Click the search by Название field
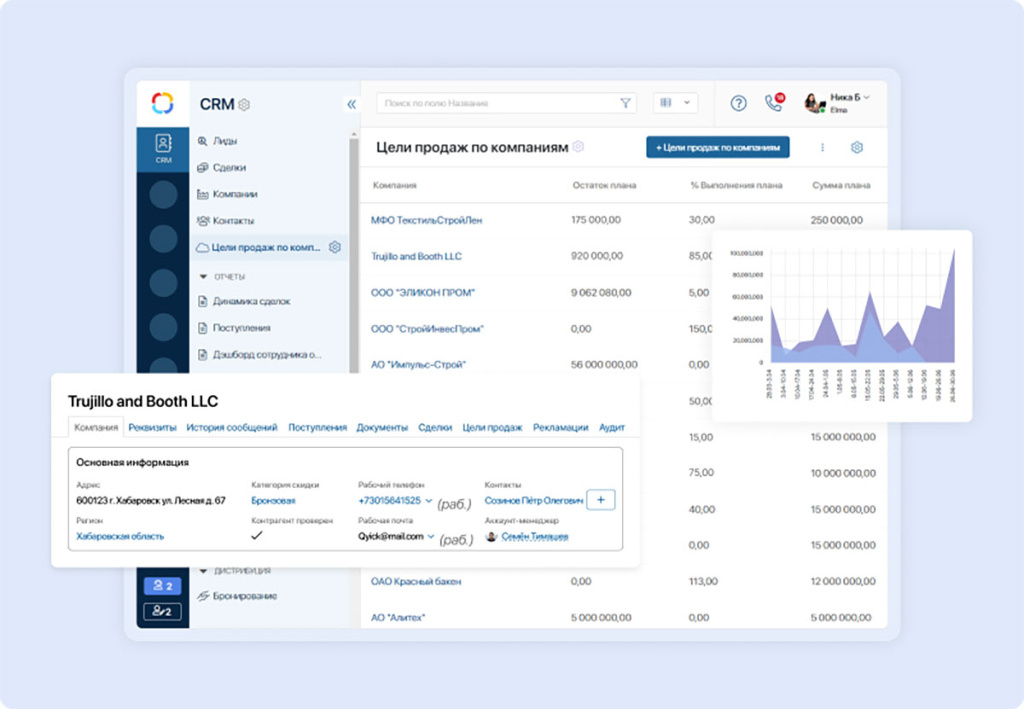1024x709 pixels. click(x=495, y=103)
